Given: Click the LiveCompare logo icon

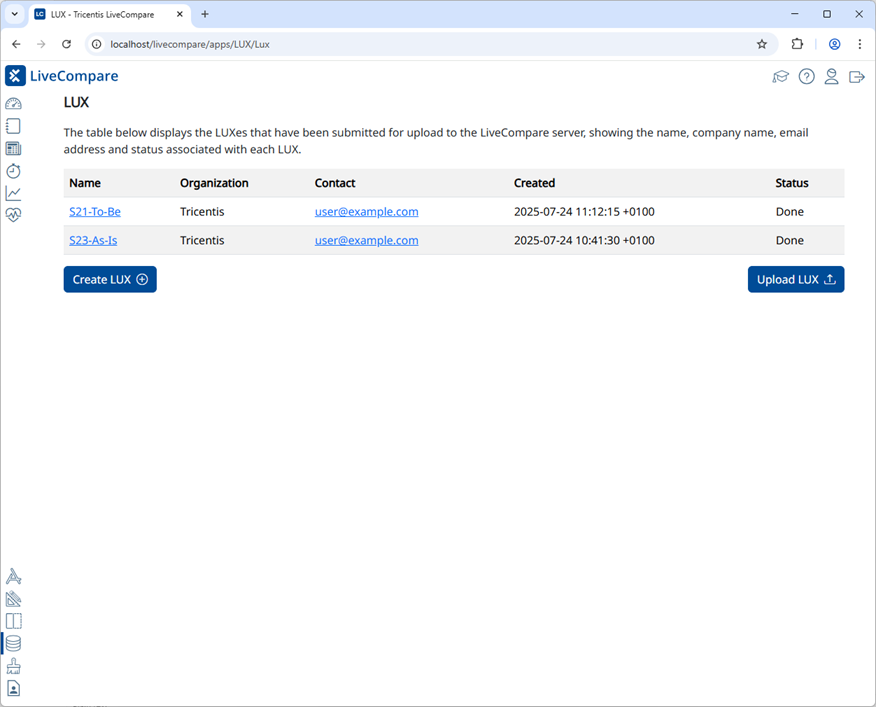Looking at the screenshot, I should [x=16, y=76].
